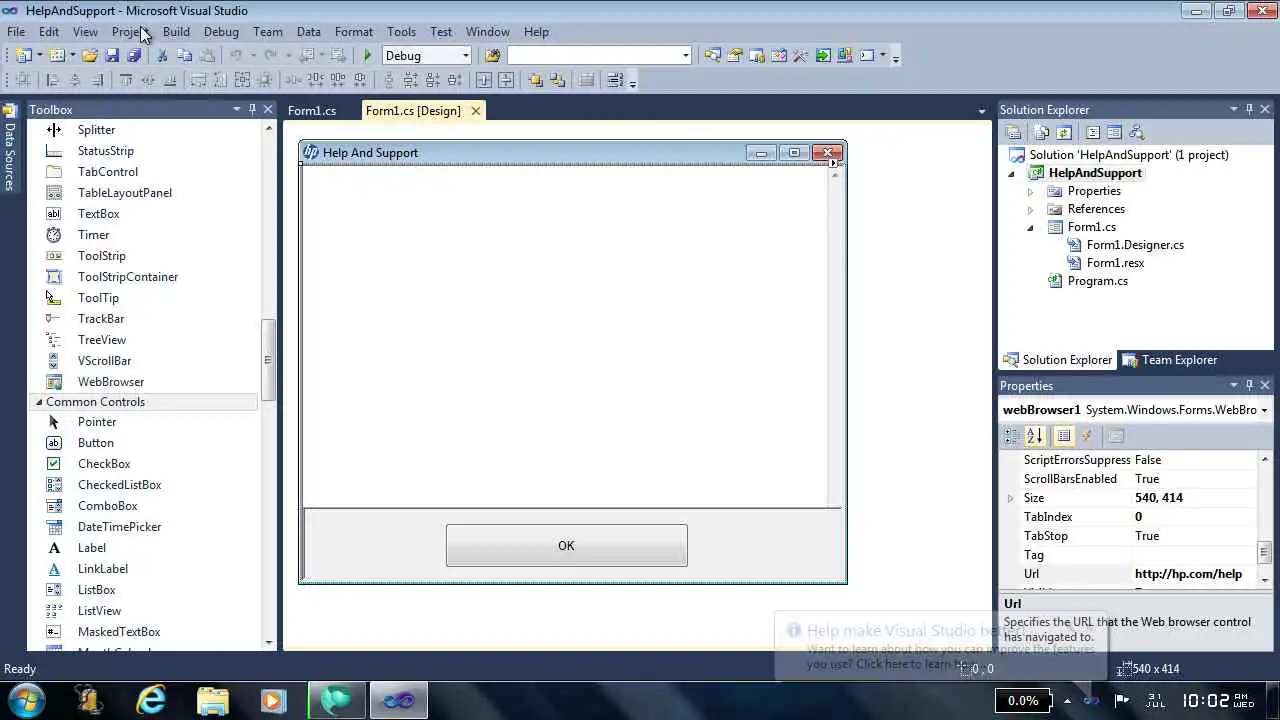
Task: Select Form1.resx in Solution Explorer
Action: pos(1115,263)
